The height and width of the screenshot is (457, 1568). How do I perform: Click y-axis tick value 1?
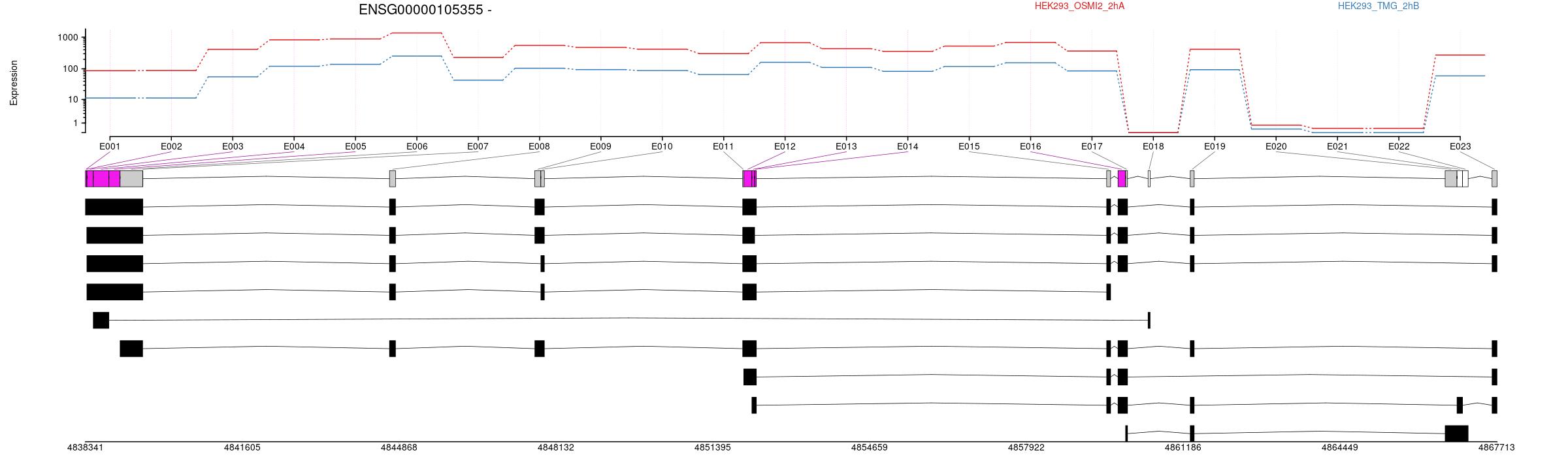click(75, 123)
